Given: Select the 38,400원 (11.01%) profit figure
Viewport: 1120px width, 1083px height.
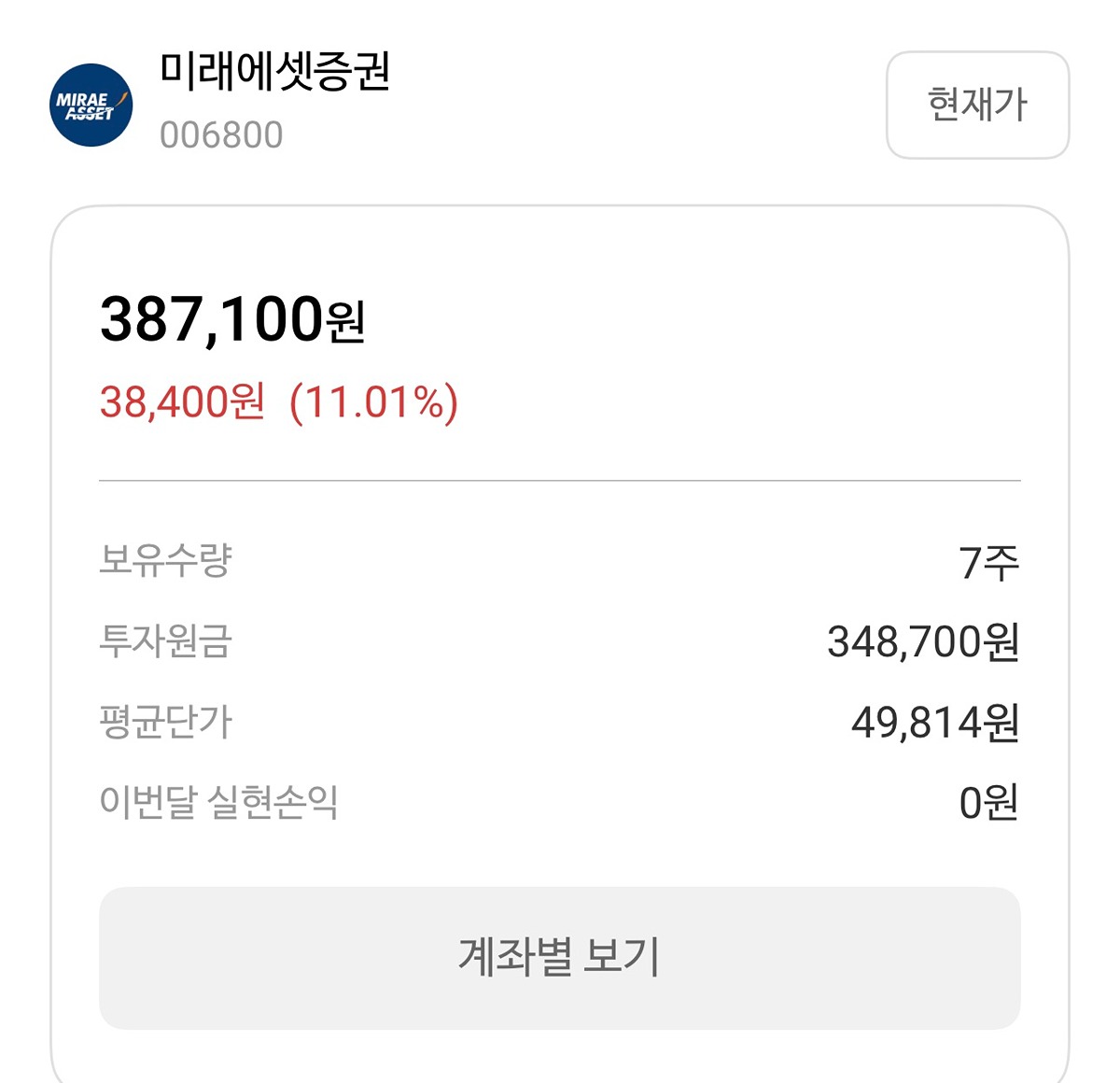Looking at the screenshot, I should coord(279,402).
